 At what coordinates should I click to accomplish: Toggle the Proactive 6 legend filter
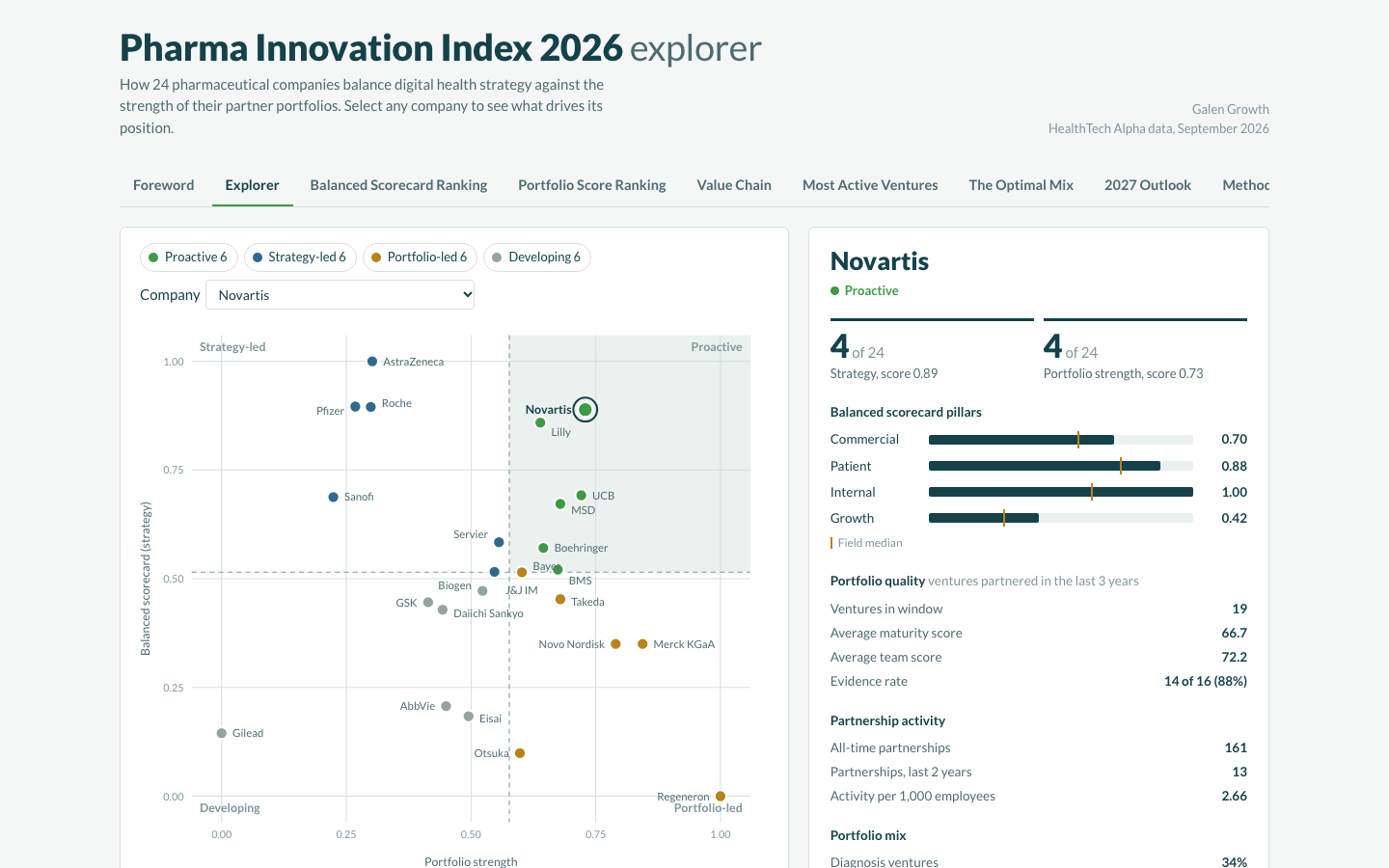tap(189, 258)
